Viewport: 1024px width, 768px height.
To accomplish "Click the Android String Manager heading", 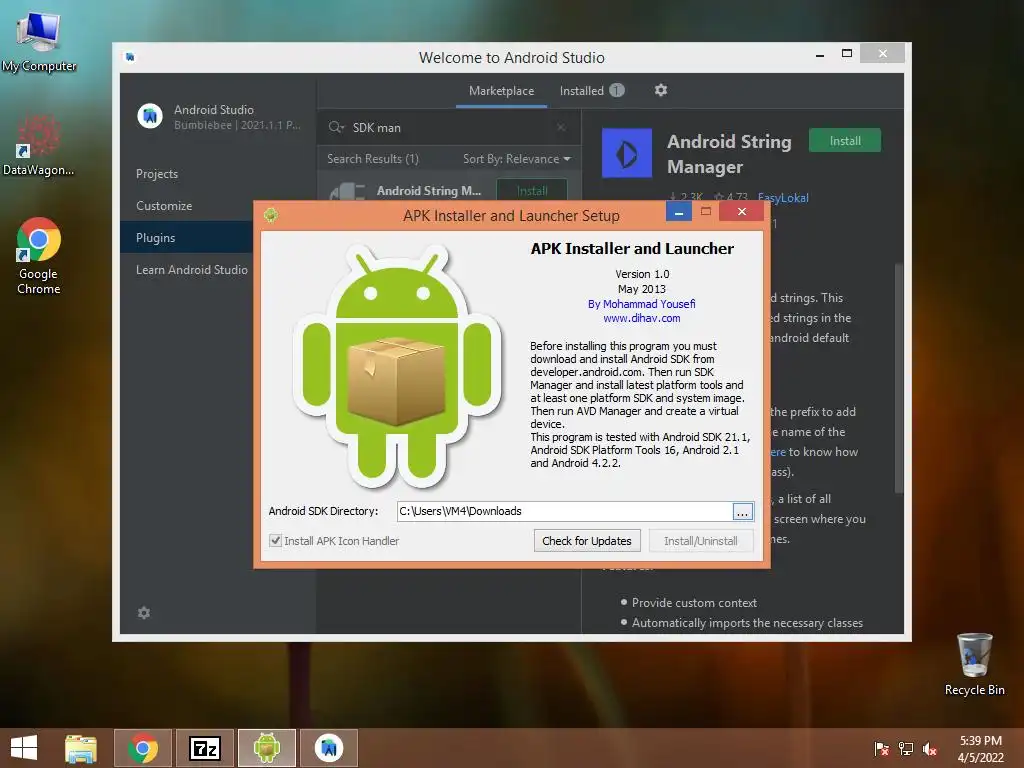I will tap(729, 153).
